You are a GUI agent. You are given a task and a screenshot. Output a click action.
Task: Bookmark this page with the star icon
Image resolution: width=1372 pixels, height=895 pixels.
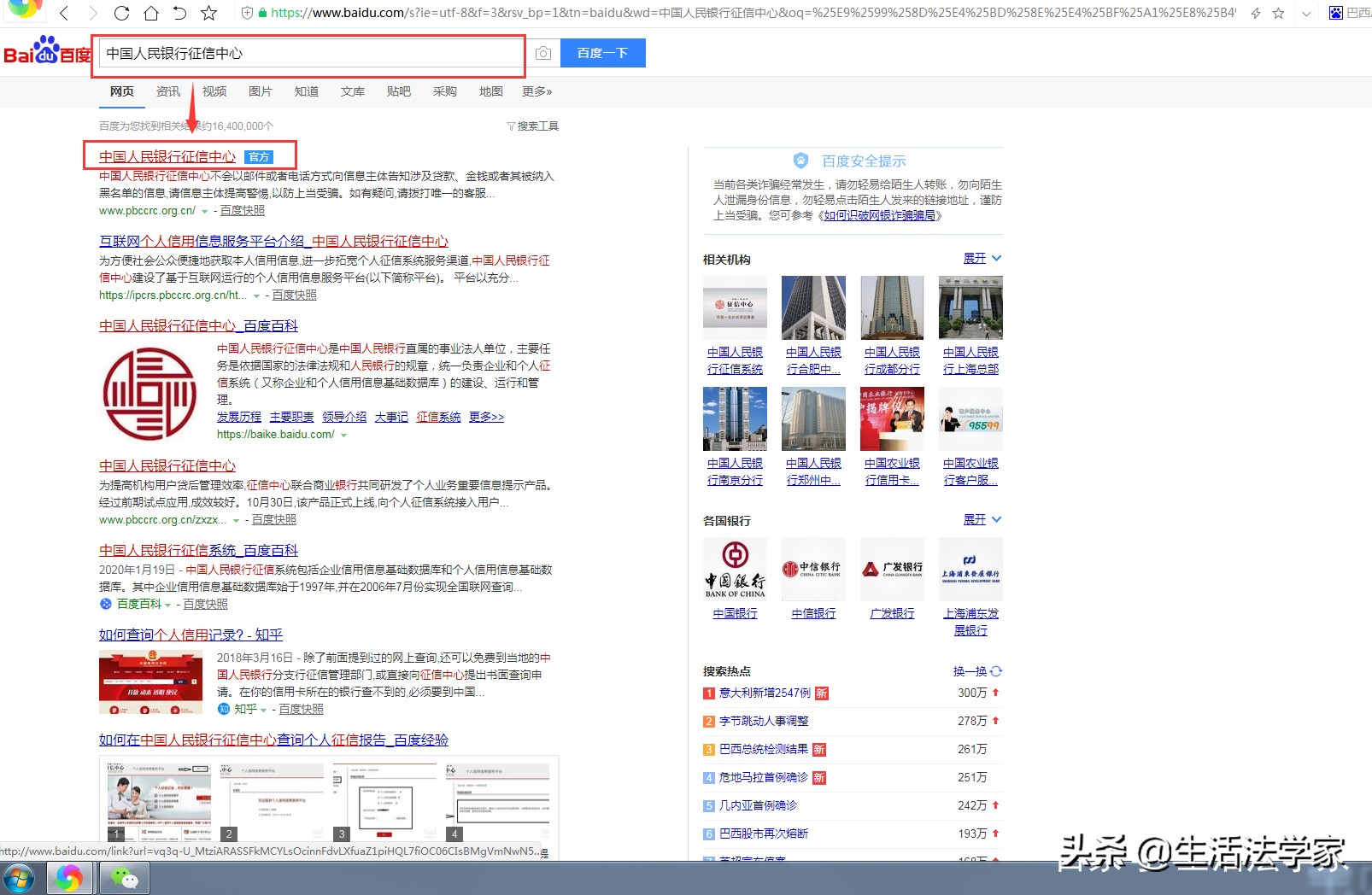tap(208, 14)
